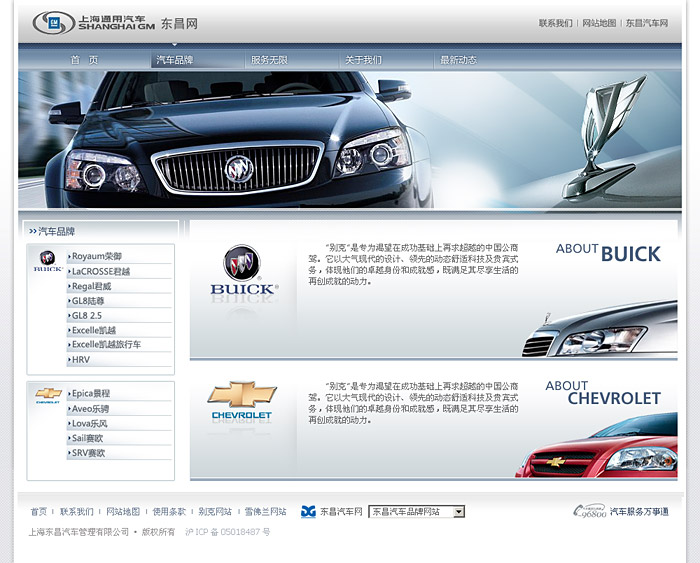
Task: Open the 东昌汽车品牌网站 dropdown
Action: click(417, 512)
